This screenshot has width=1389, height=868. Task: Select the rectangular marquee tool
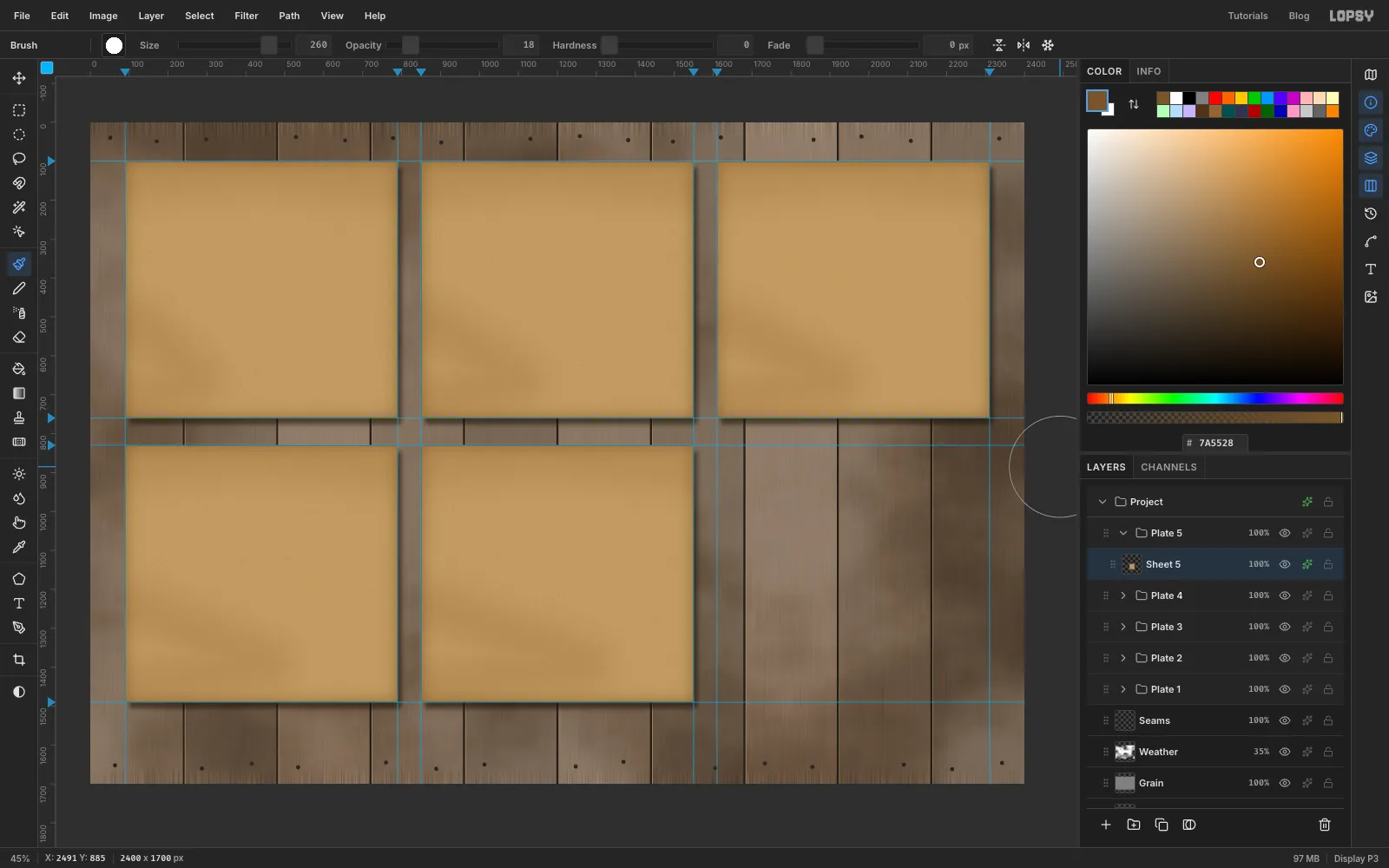(x=19, y=110)
